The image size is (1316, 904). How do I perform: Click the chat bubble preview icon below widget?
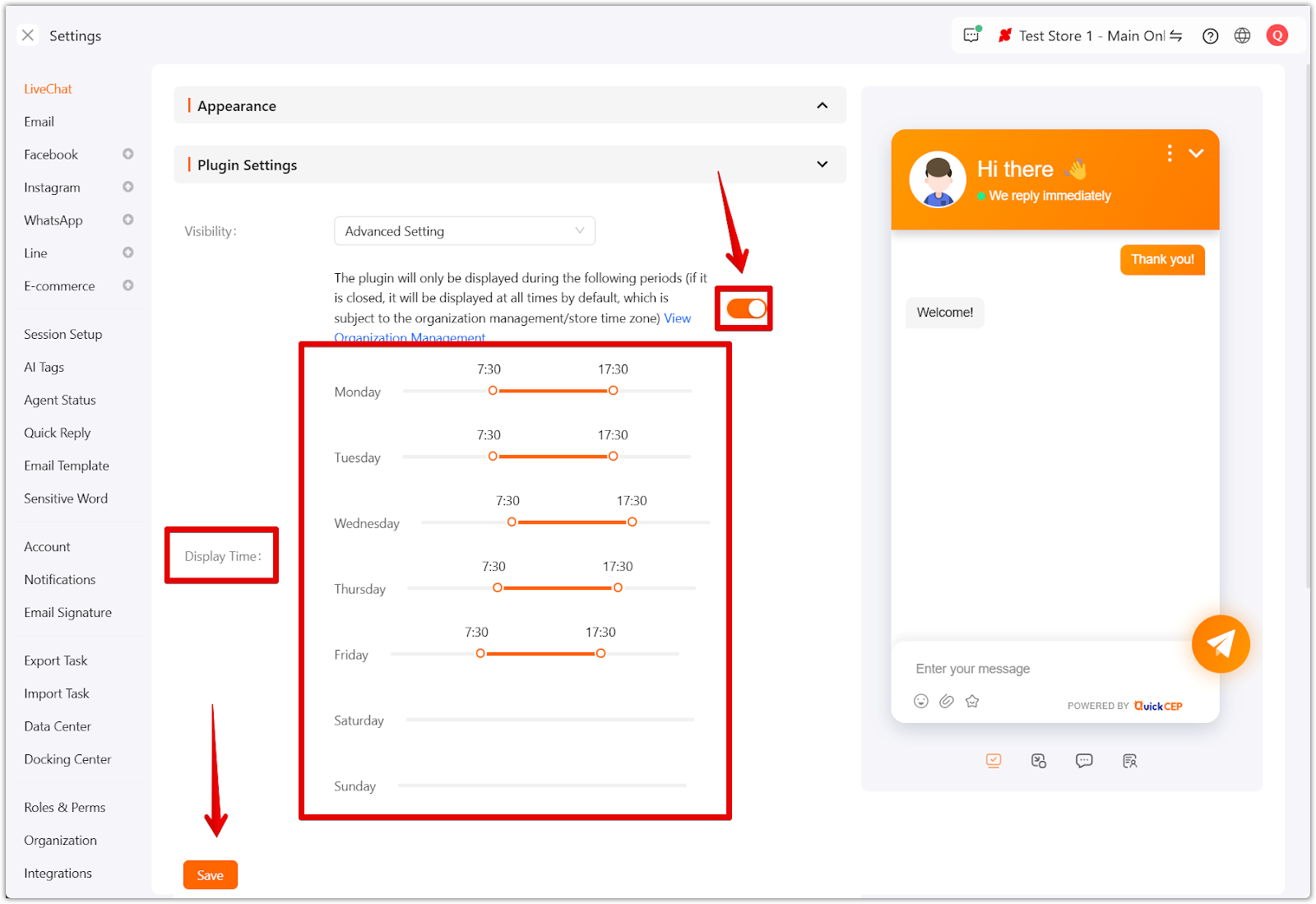[1084, 761]
